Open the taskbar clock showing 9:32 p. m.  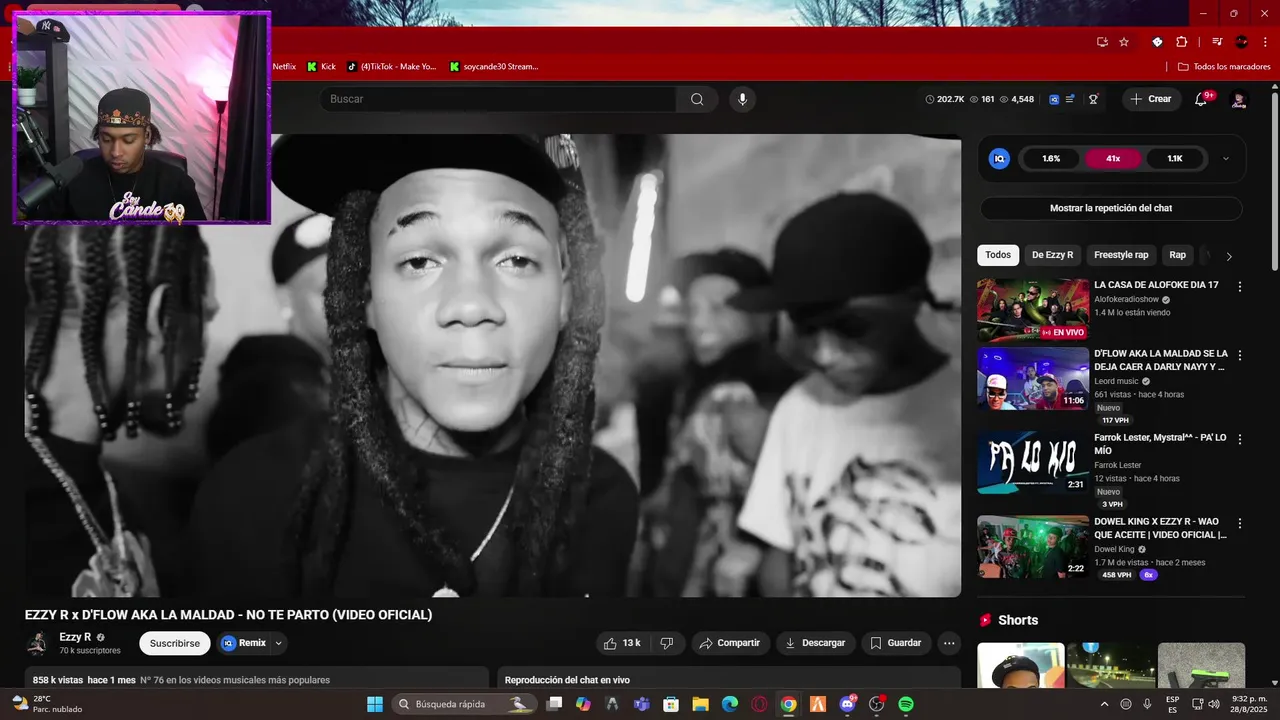coord(1248,704)
